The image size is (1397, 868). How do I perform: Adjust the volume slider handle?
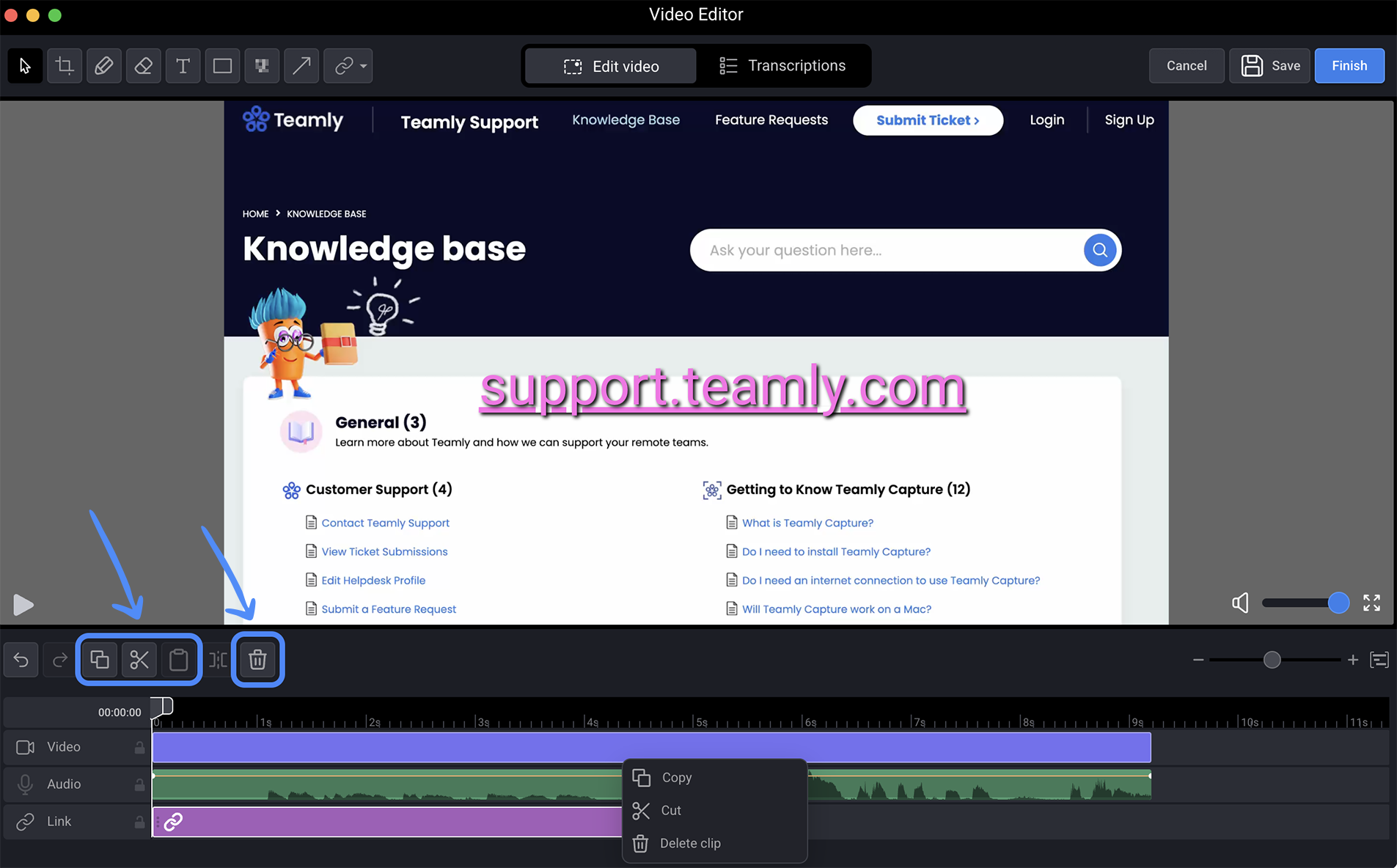tap(1338, 603)
